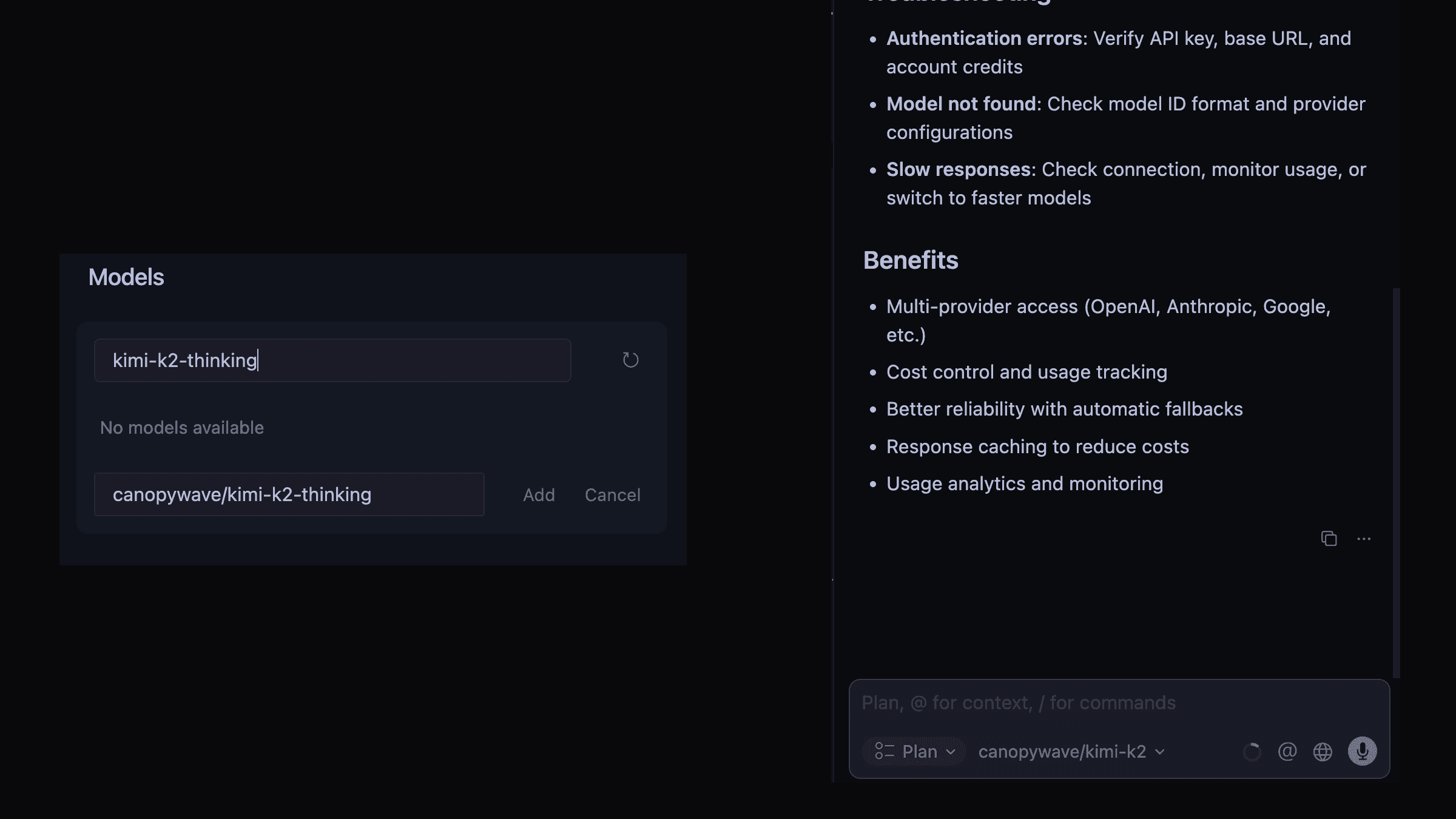
Task: Click Add to save the new model
Action: tap(538, 494)
